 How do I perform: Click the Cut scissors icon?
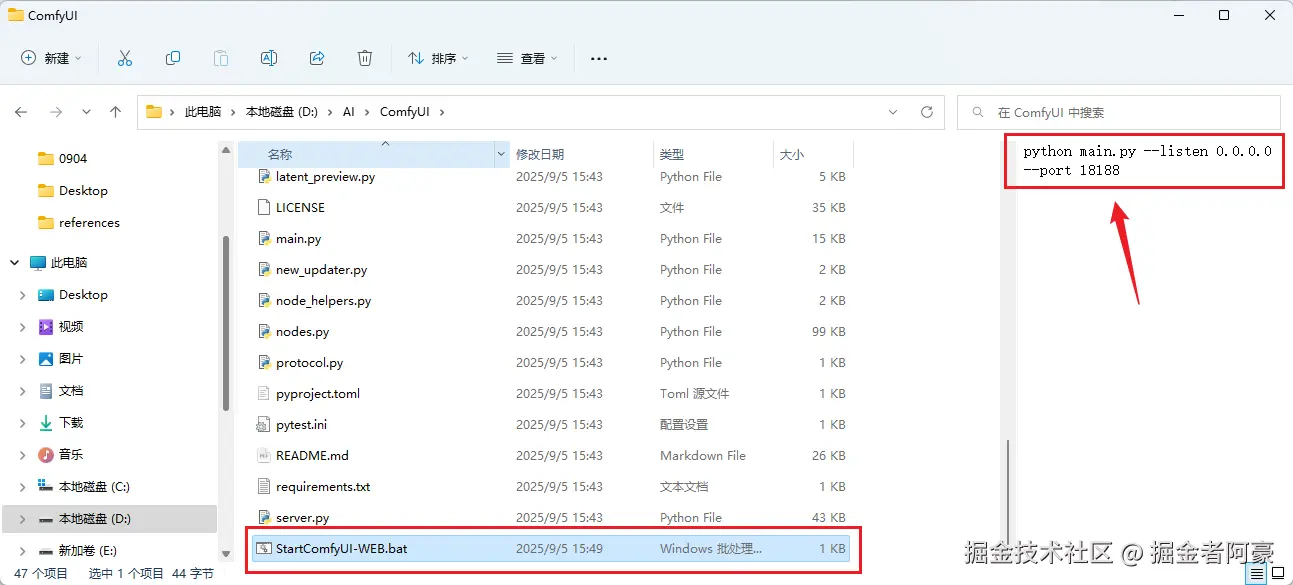point(125,58)
